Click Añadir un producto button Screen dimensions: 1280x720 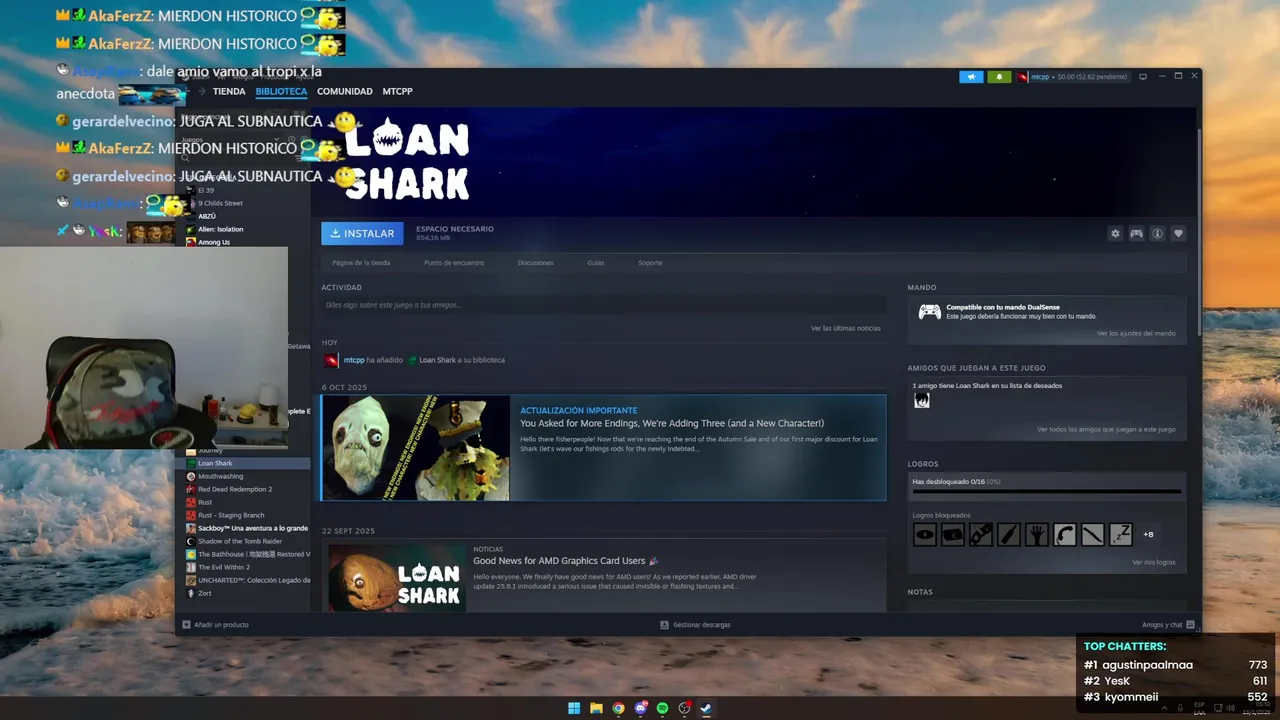click(215, 625)
